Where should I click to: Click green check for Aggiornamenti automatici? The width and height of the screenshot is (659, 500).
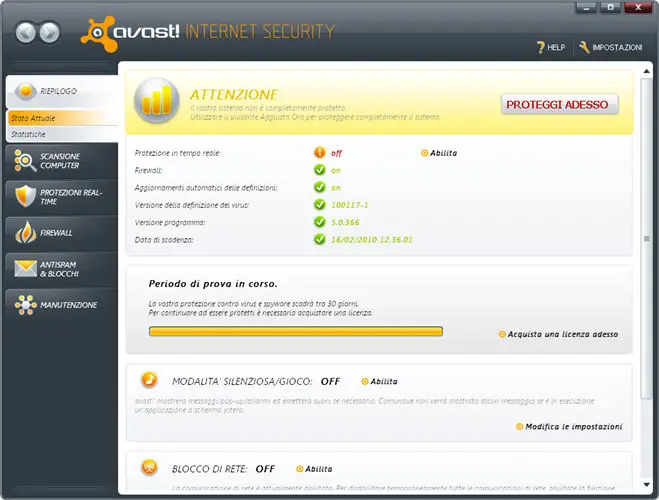tap(319, 187)
